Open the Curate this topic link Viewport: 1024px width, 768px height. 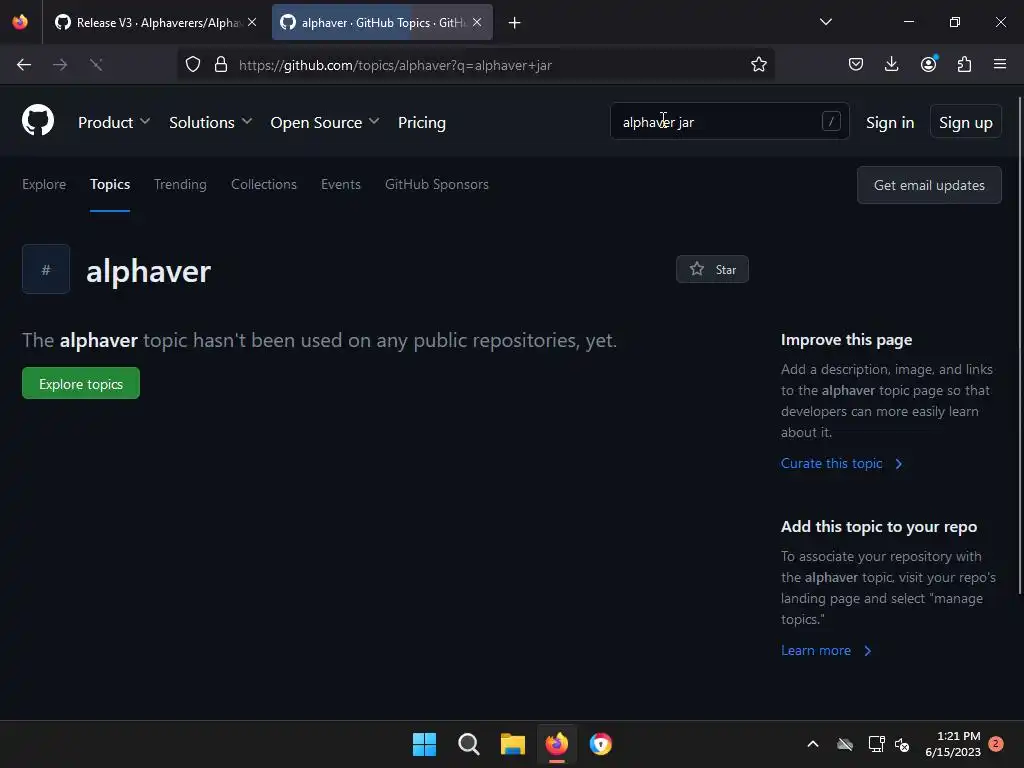(841, 463)
